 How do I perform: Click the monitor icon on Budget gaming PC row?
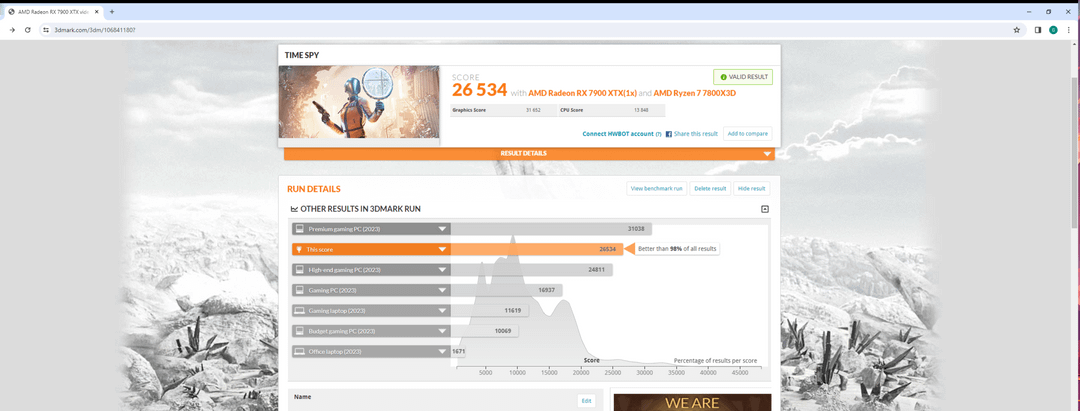tap(299, 331)
